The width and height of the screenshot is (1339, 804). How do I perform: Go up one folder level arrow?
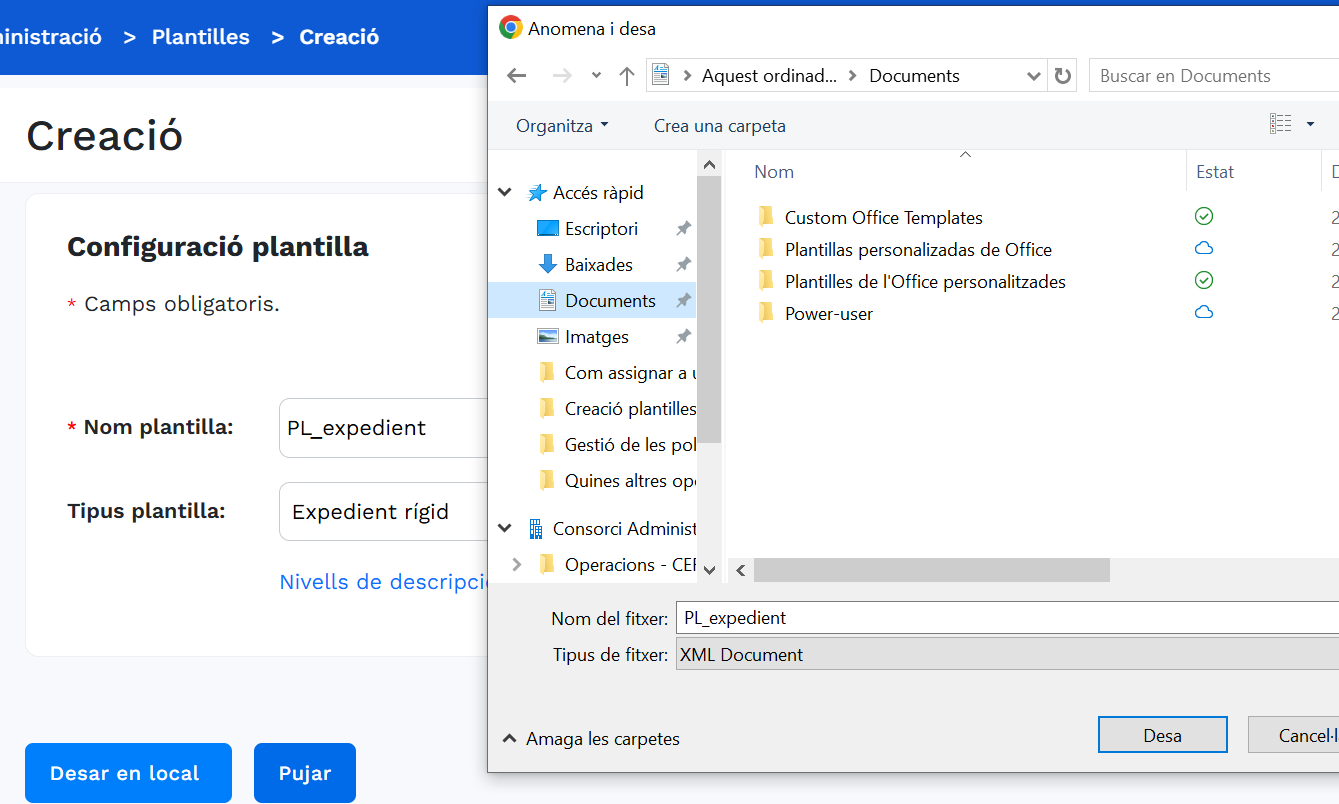(627, 76)
